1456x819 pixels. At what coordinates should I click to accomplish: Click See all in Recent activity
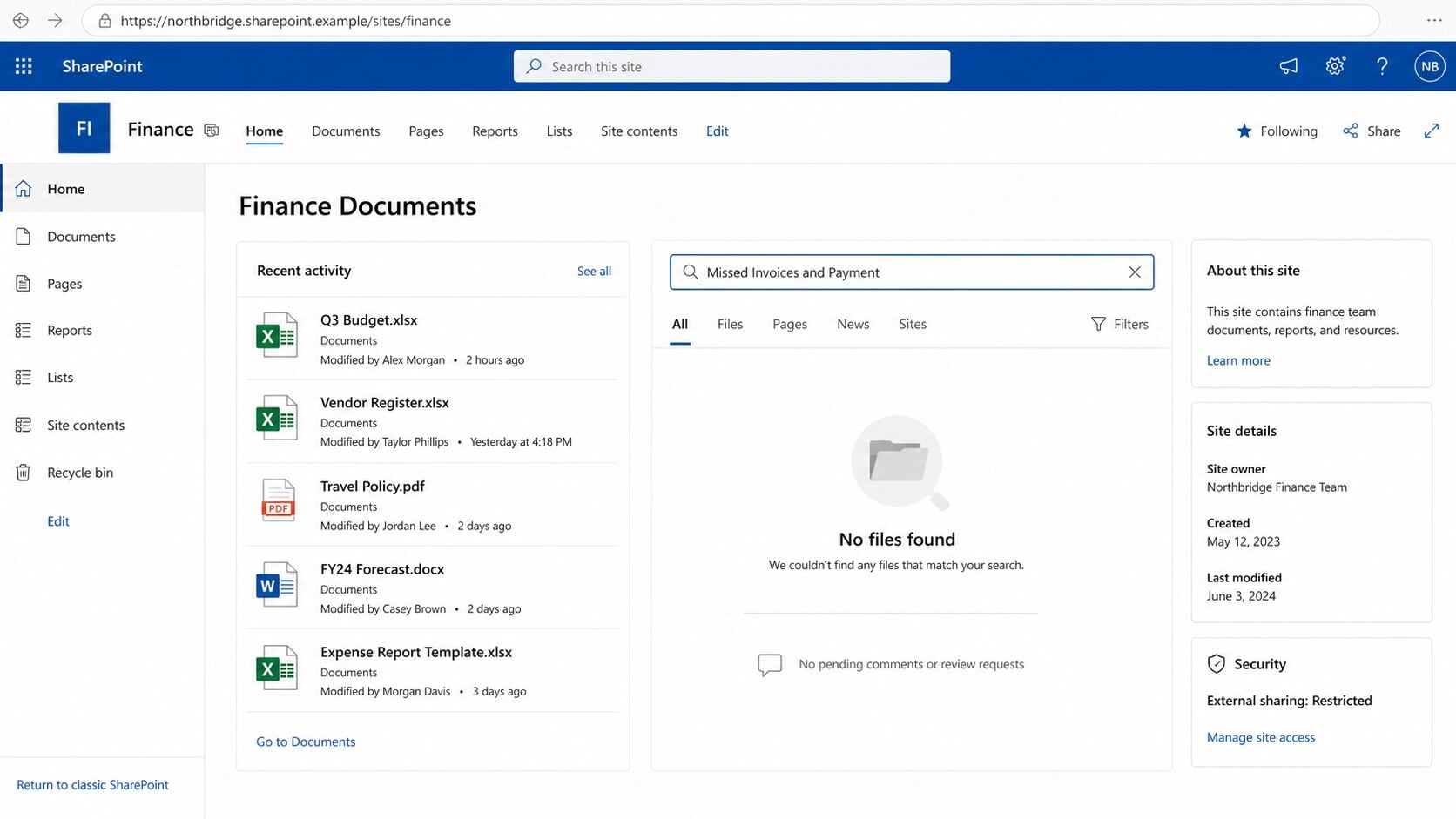(594, 272)
